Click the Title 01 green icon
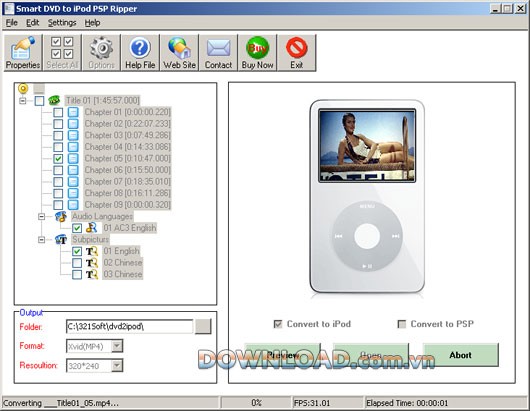Viewport: 530px width, 411px height. (x=54, y=100)
